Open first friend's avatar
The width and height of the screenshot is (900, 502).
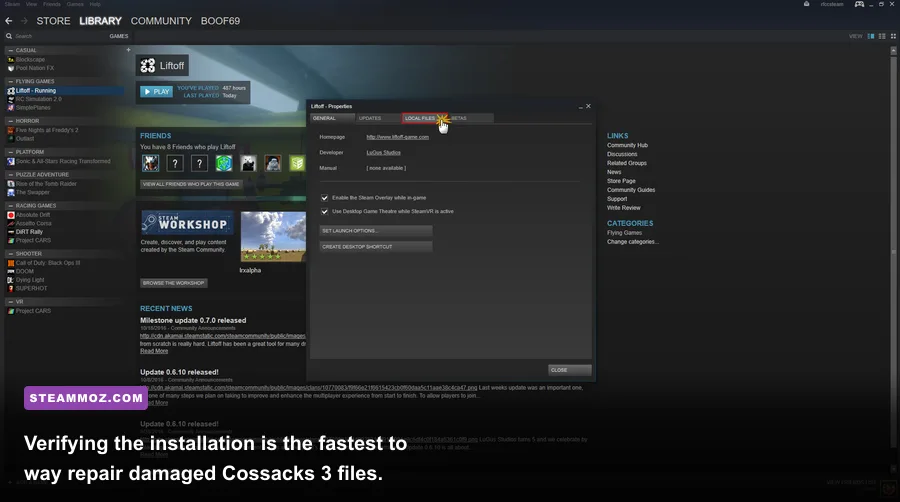(x=150, y=164)
